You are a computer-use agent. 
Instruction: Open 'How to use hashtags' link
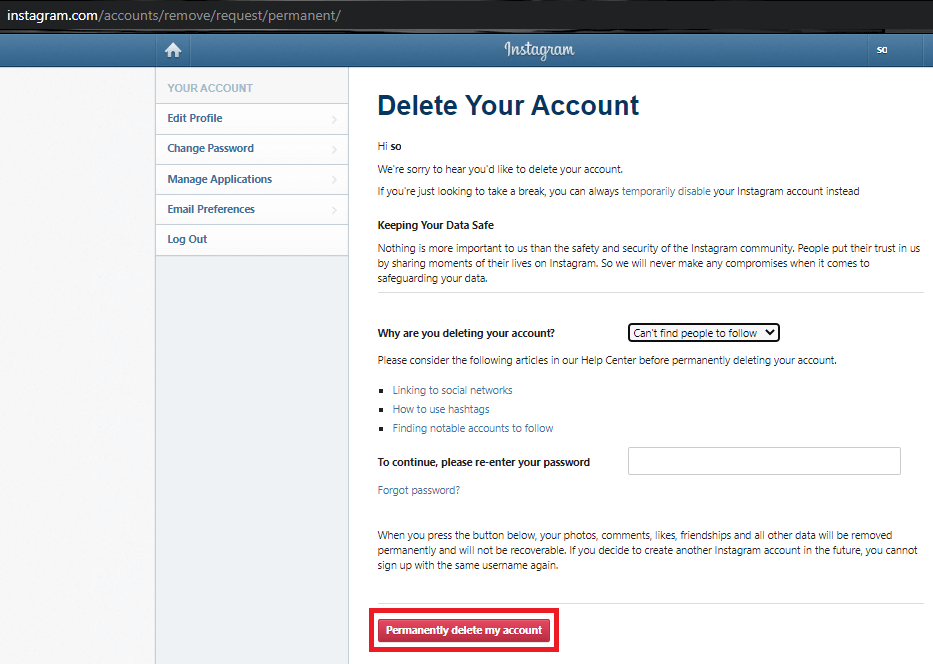tap(441, 409)
